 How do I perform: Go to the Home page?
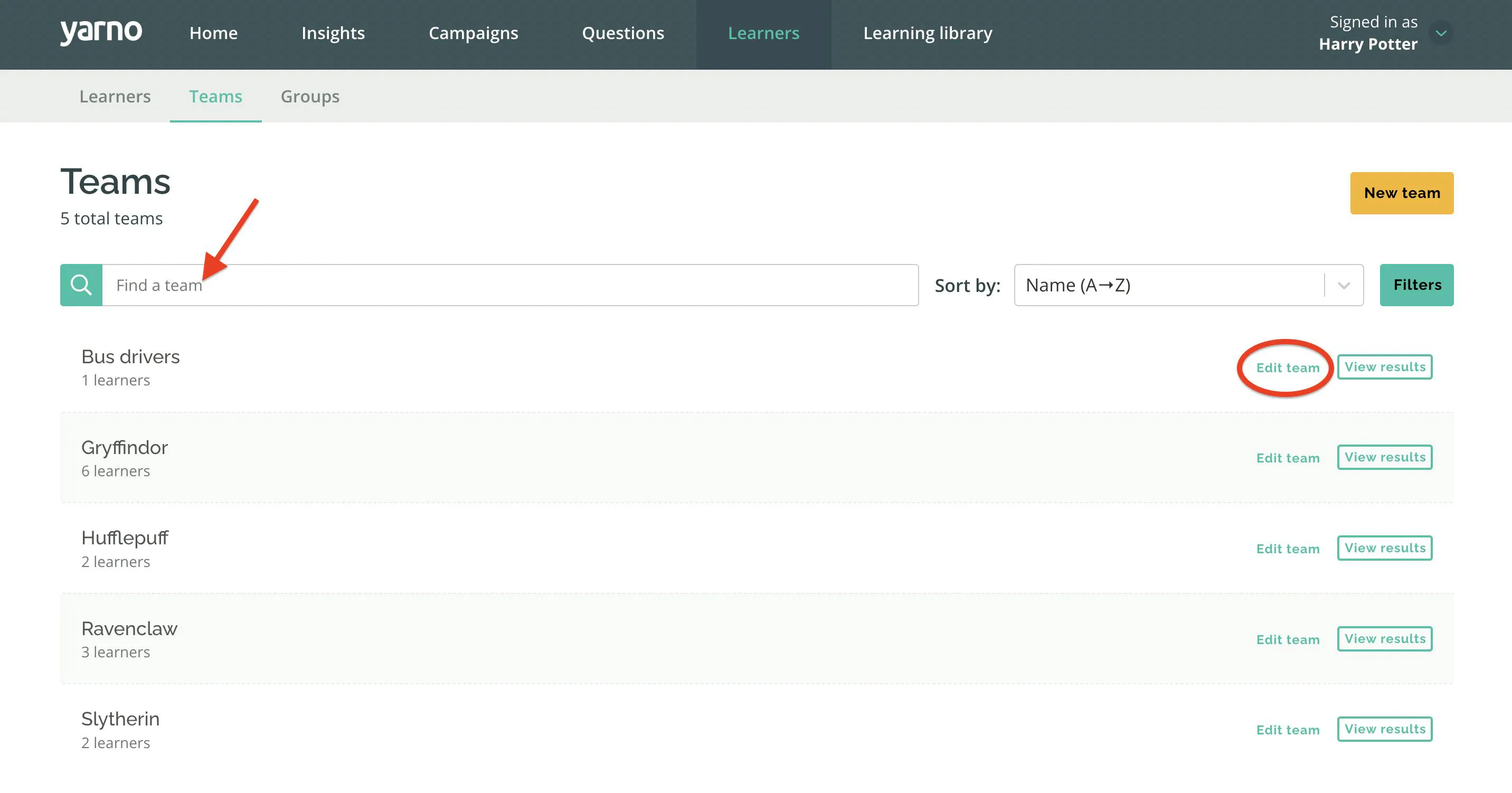pyautogui.click(x=214, y=33)
